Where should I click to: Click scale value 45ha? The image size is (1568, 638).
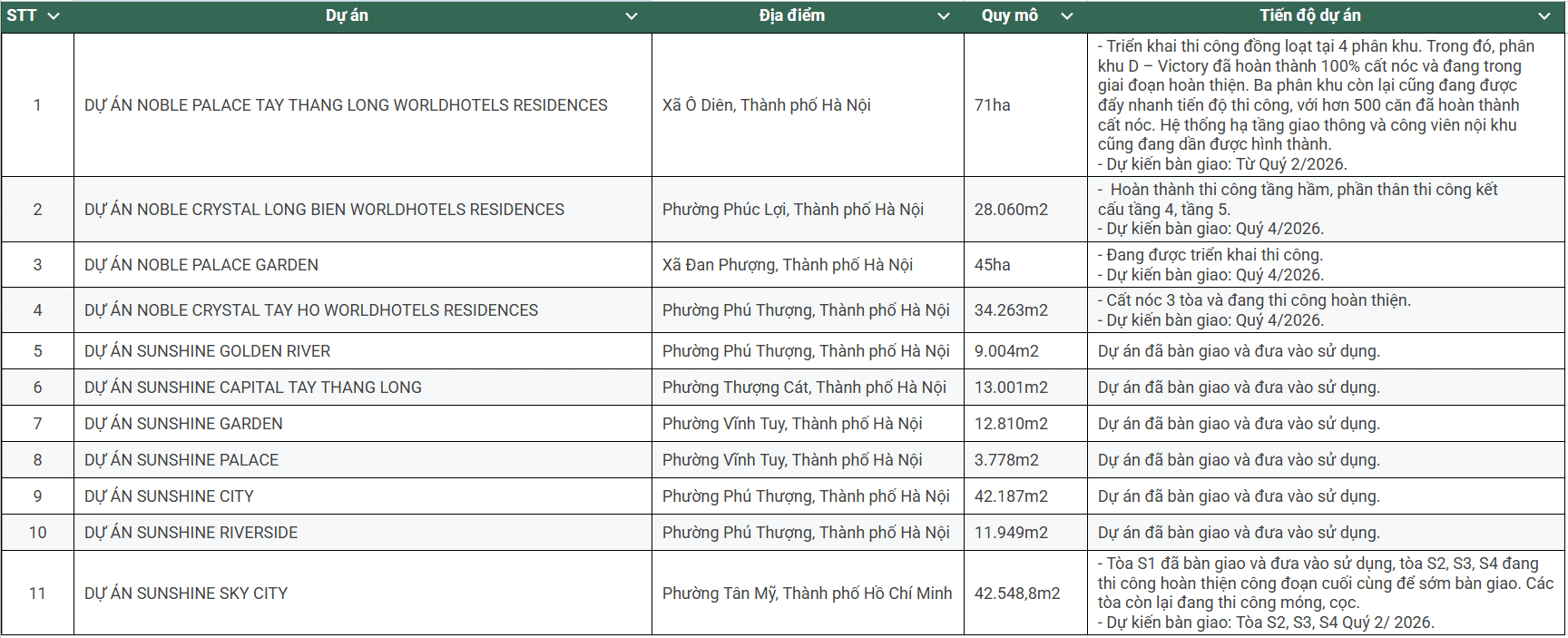pyautogui.click(x=993, y=265)
